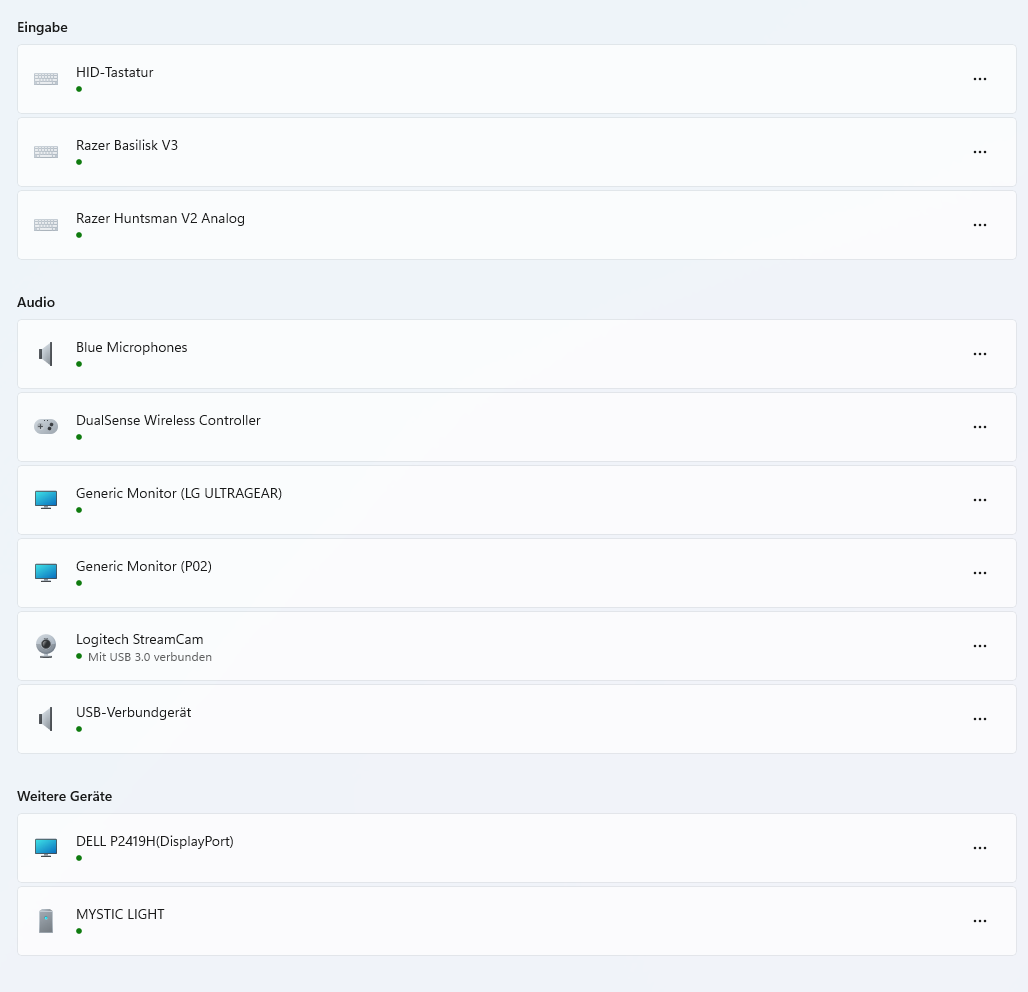Open more options for DELL P2419H(DisplayPort)

979,848
